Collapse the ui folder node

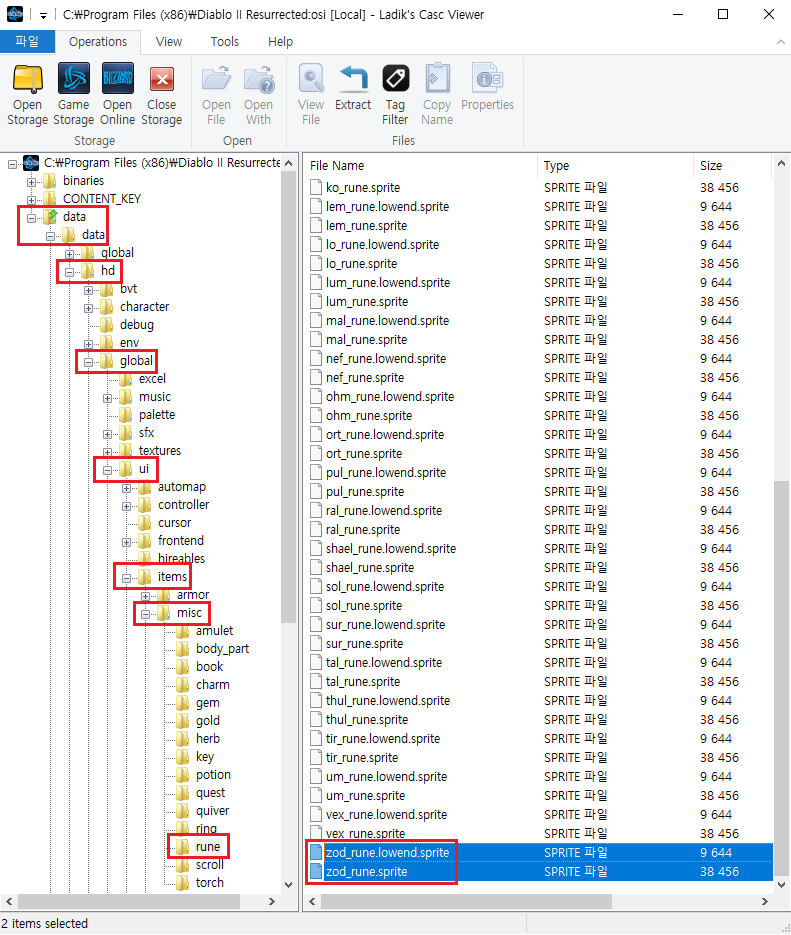pyautogui.click(x=107, y=470)
